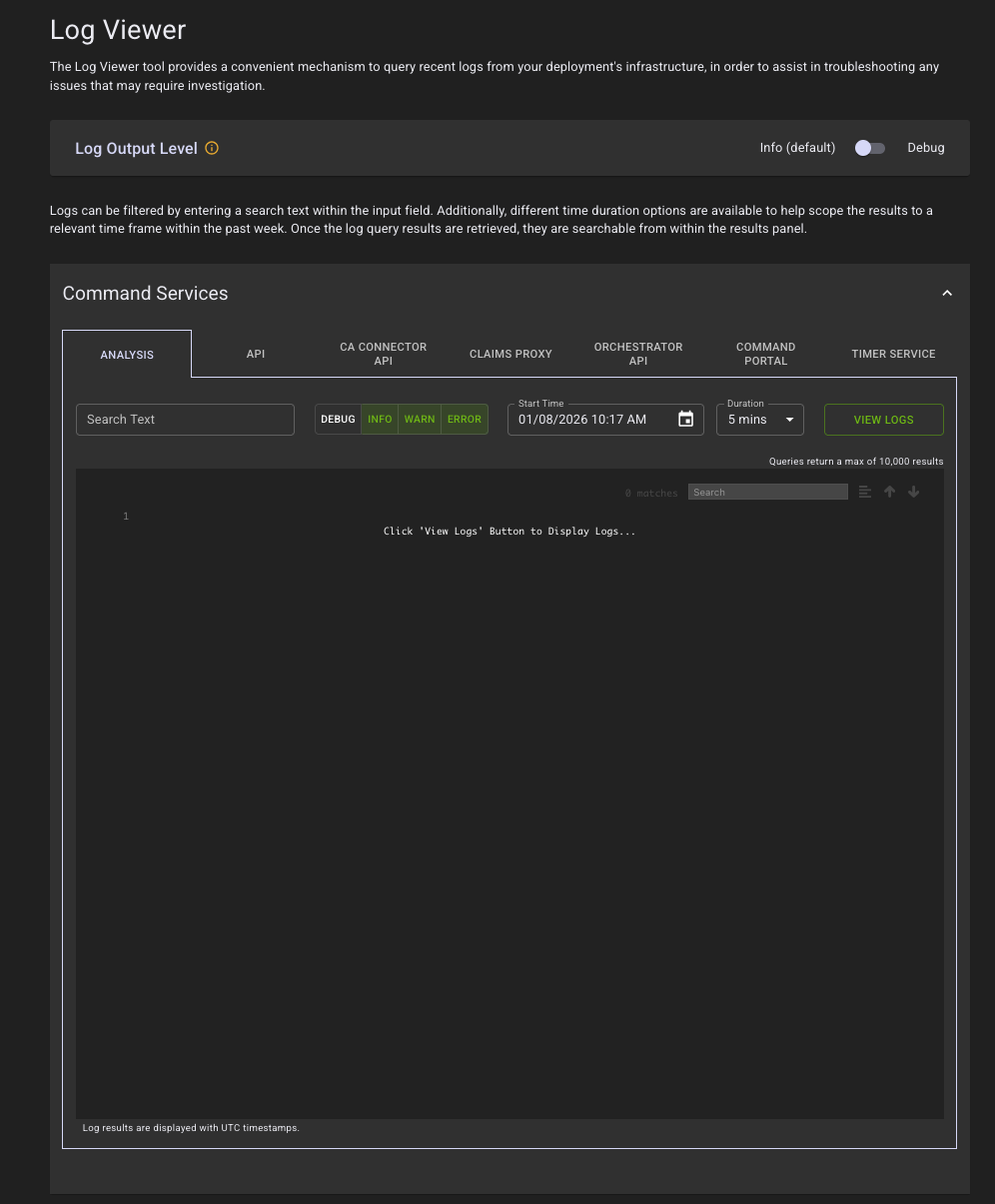This screenshot has width=995, height=1204.
Task: Toggle the INFO level filter
Action: [x=380, y=420]
